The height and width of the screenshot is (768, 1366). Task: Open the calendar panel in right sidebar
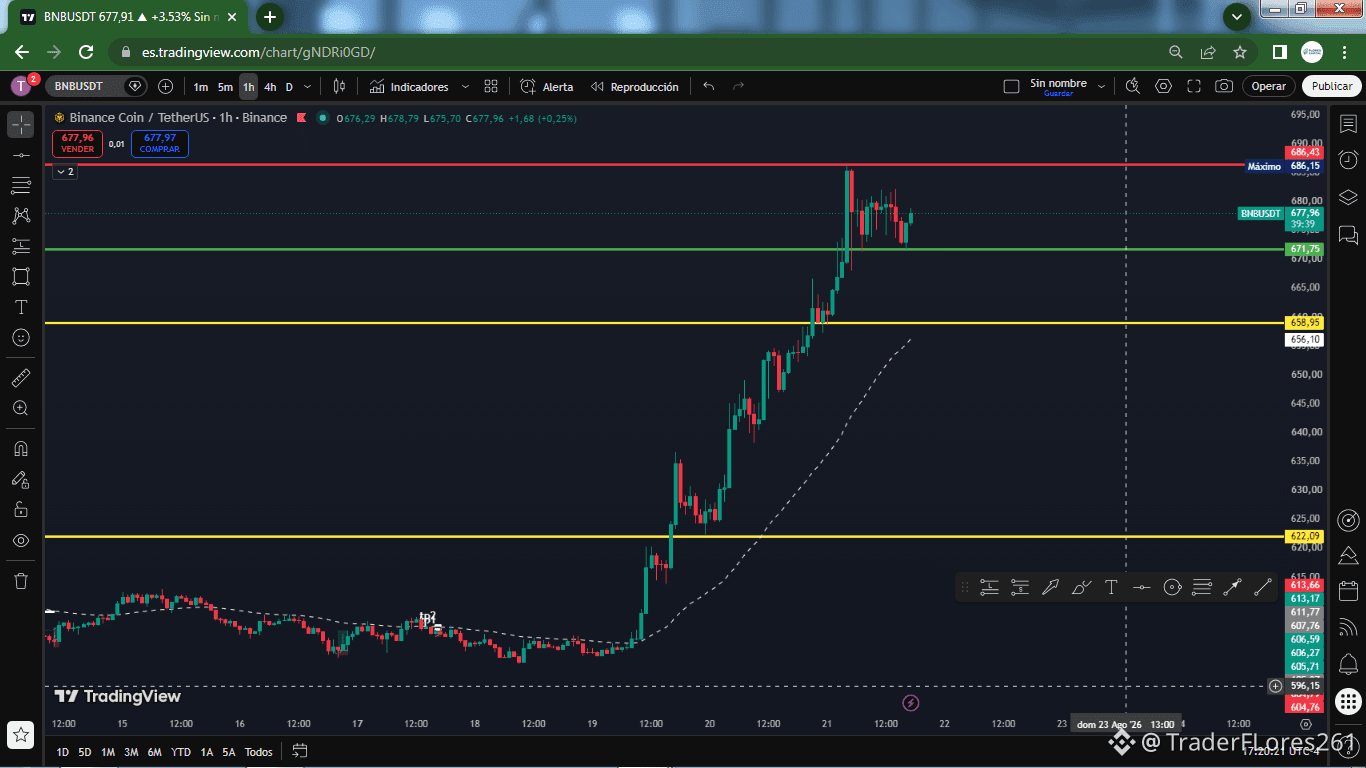(x=1348, y=591)
